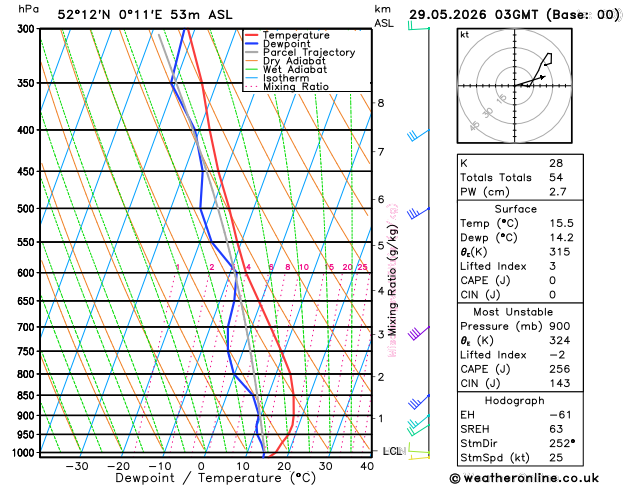The image size is (629, 486).
Task: Click the Dry Adiabat legend label
Action: tap(294, 61)
